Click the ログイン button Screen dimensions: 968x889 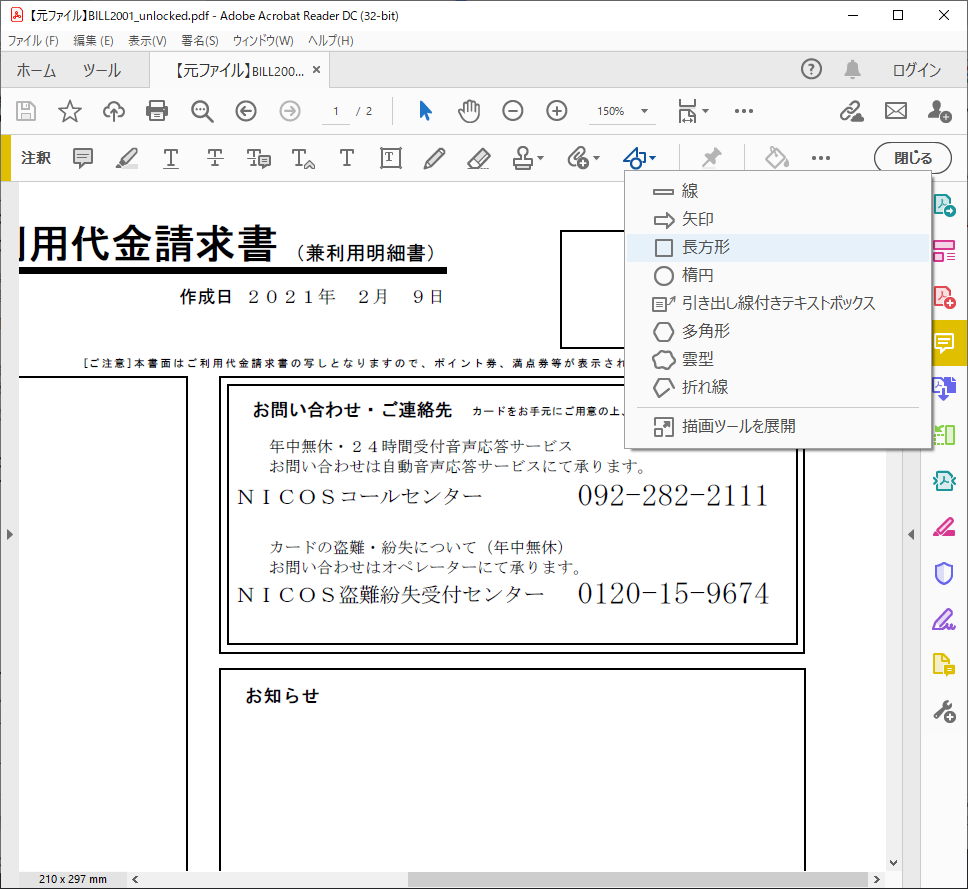point(916,70)
